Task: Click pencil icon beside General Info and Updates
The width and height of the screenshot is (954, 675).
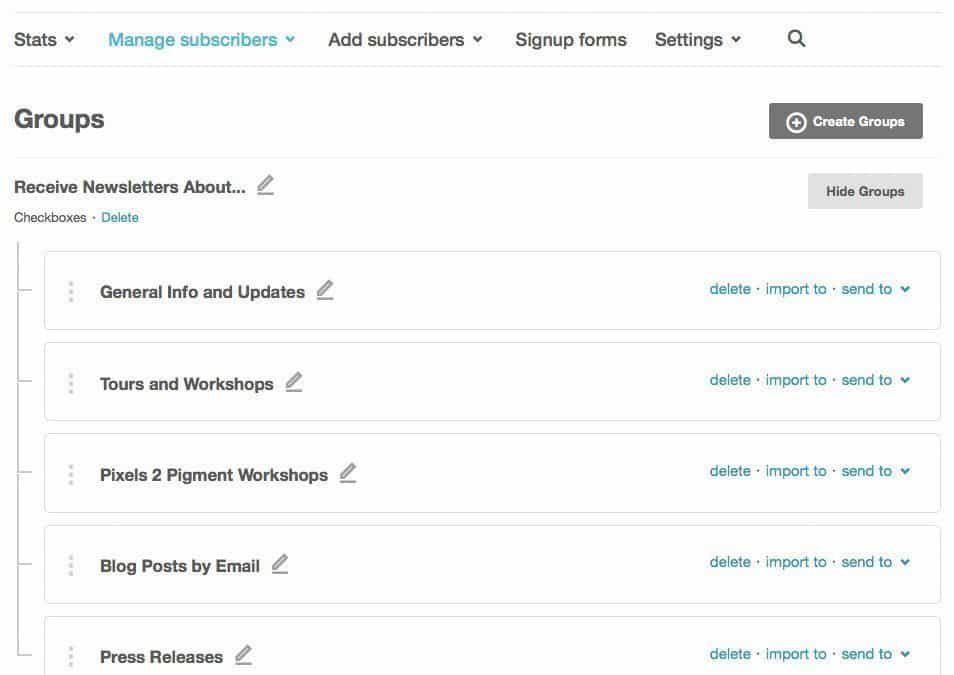Action: [x=325, y=291]
